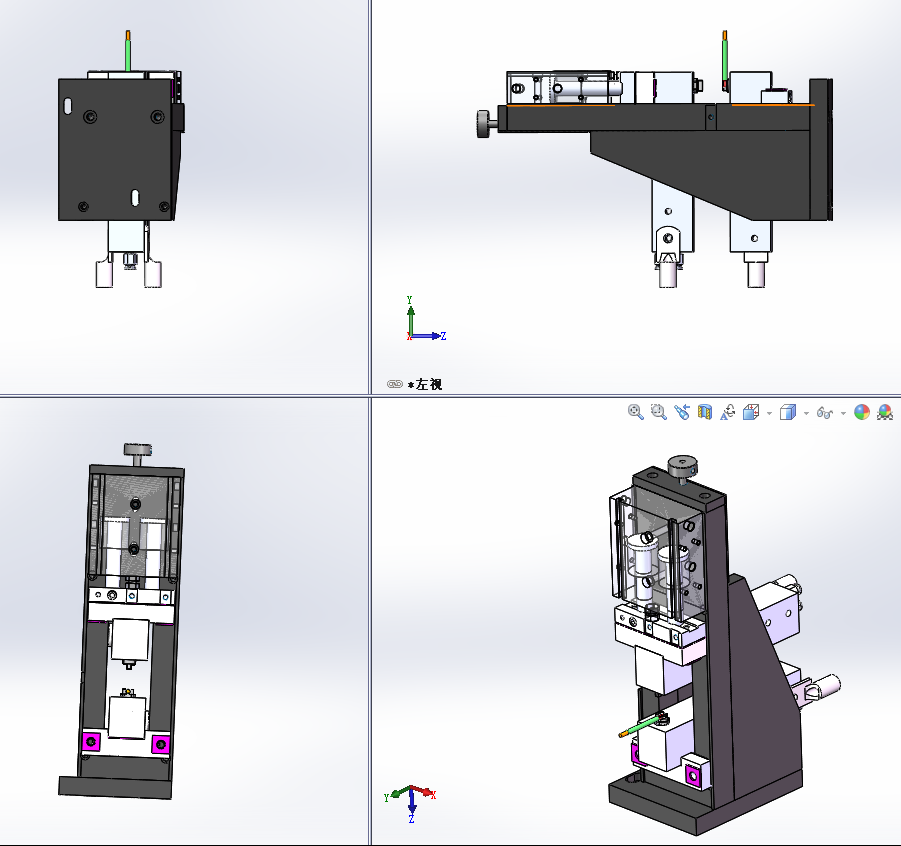Open Edit Appearance color ball

[x=862, y=412]
